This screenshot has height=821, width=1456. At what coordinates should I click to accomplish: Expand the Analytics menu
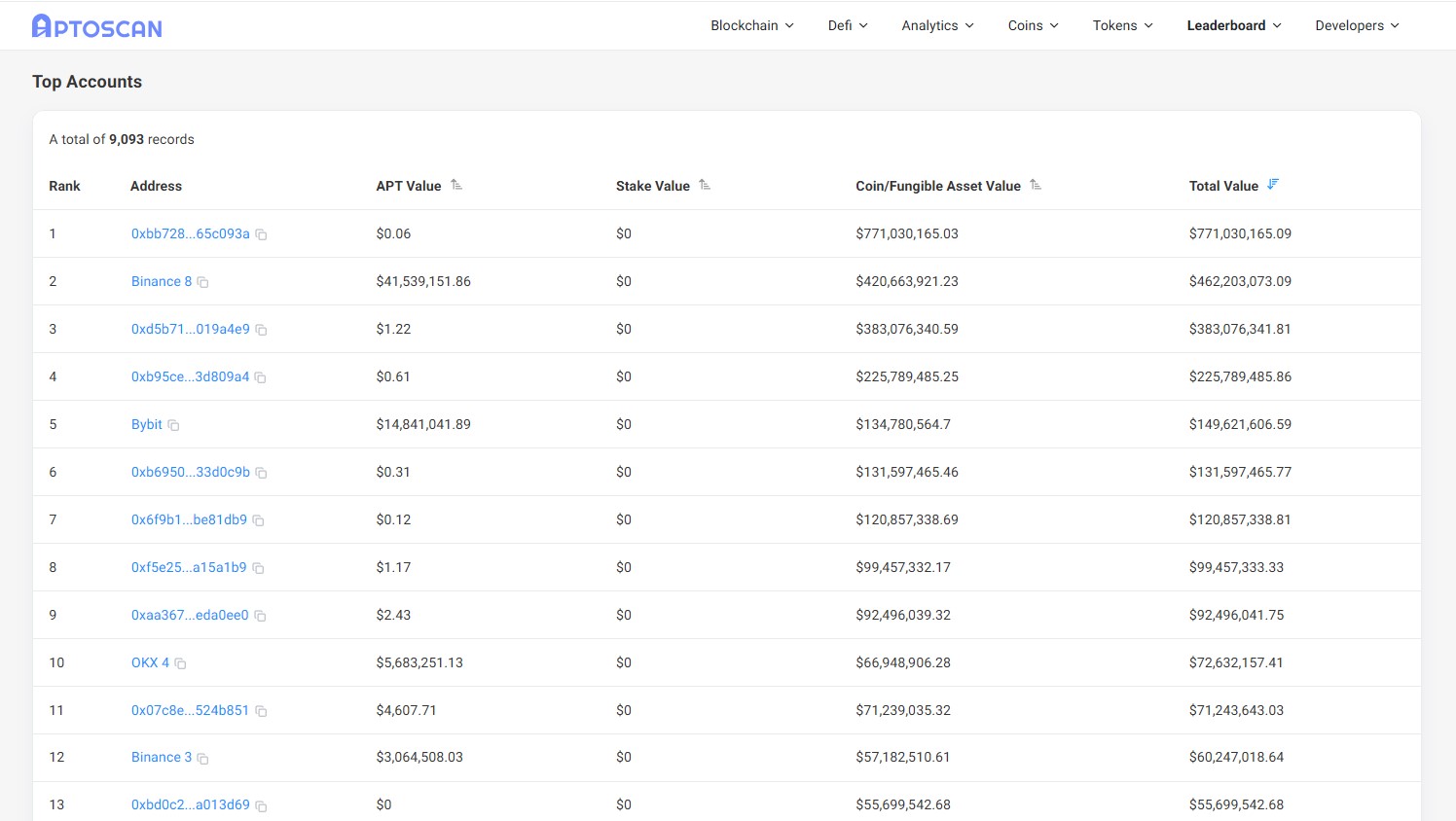(937, 25)
